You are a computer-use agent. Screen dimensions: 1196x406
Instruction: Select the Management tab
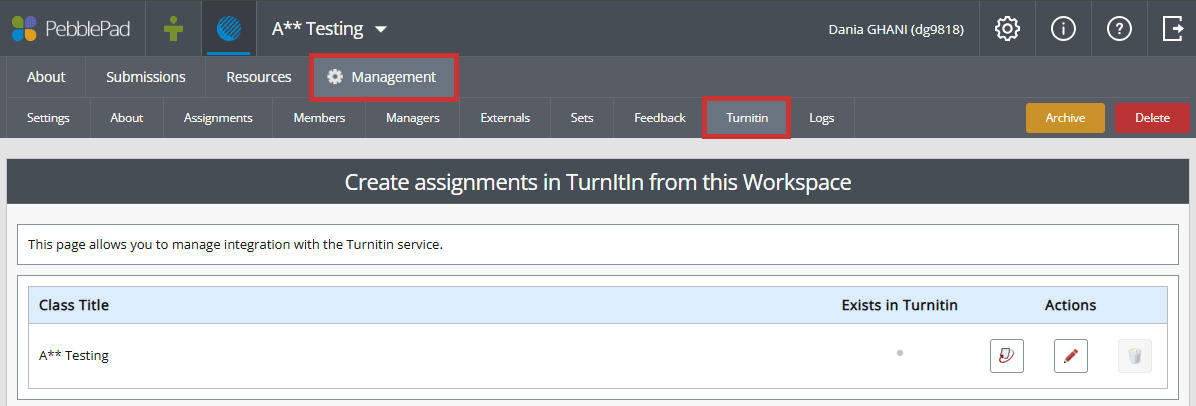click(383, 77)
